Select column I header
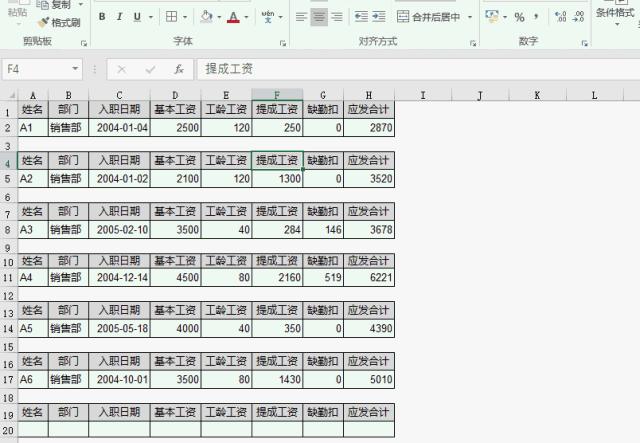 [x=423, y=95]
